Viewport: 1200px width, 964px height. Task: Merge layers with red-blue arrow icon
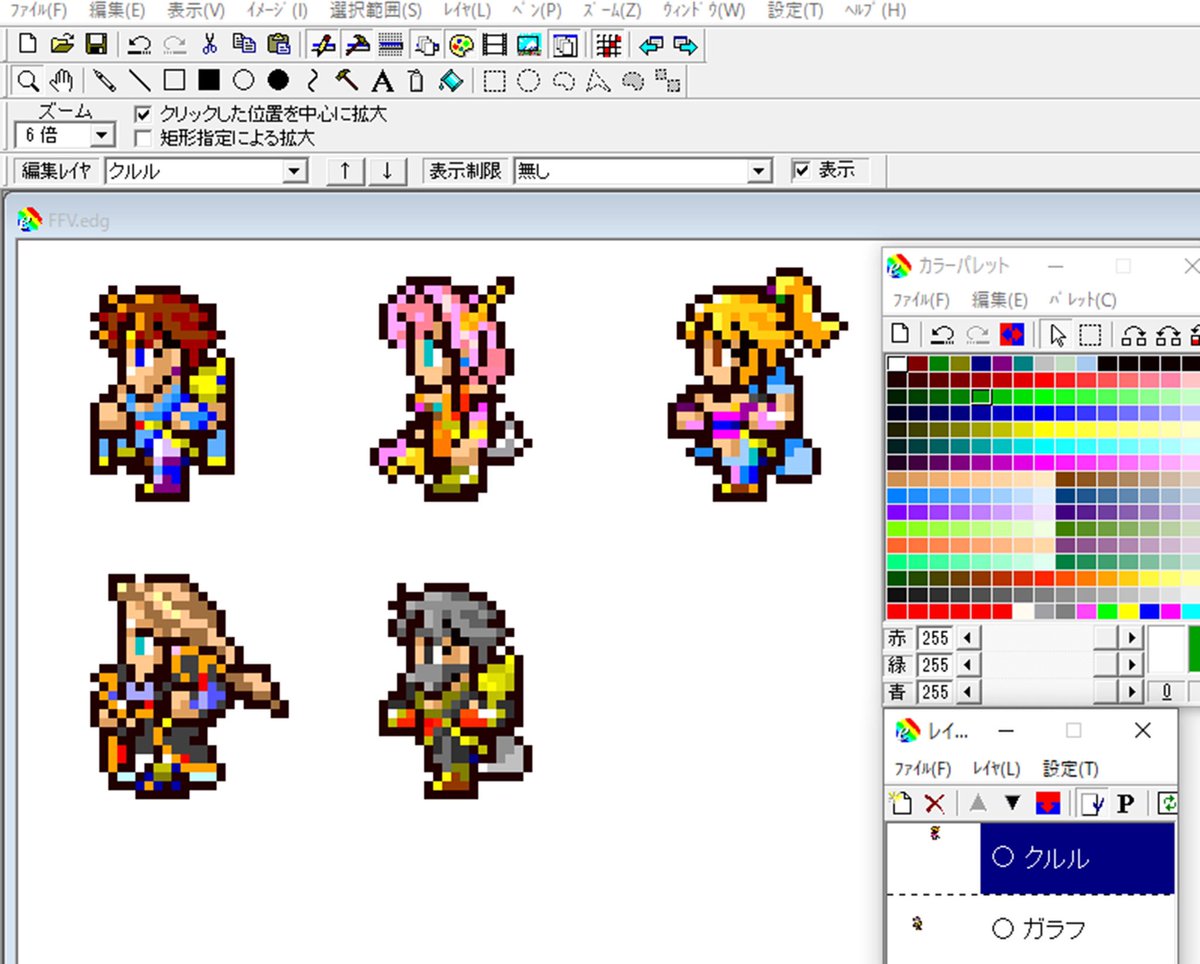coord(1048,802)
